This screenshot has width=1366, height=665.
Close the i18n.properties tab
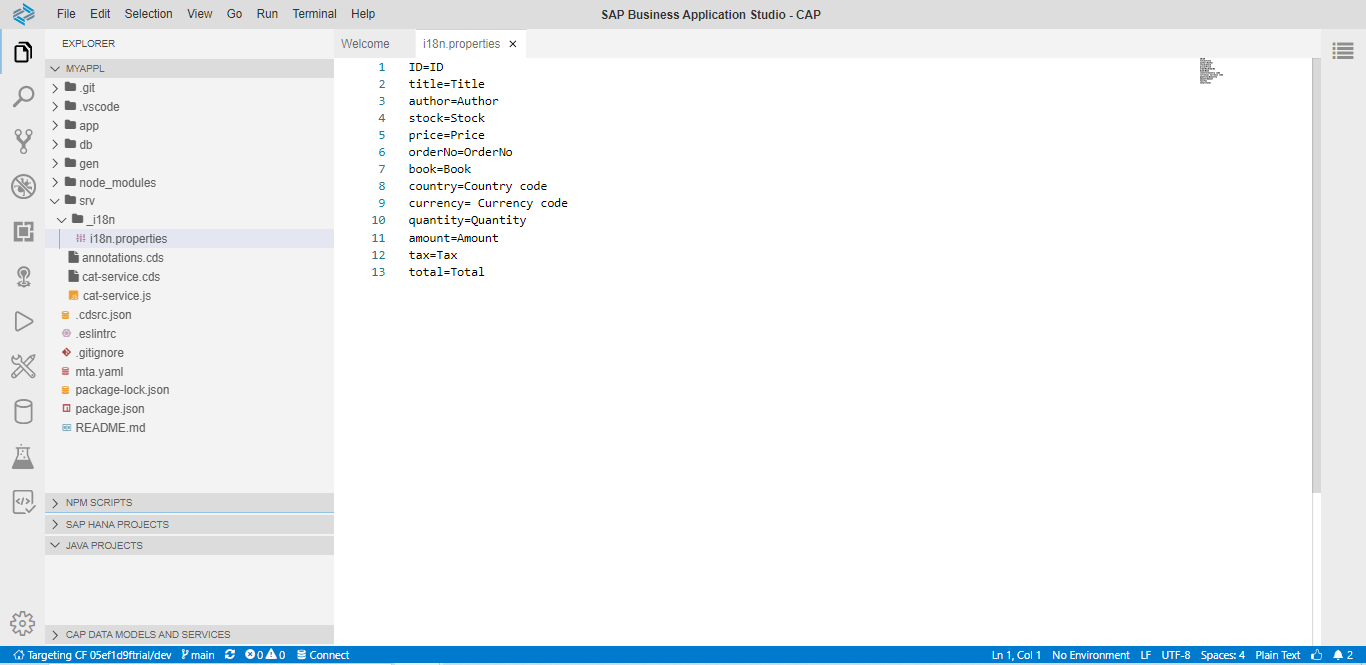pos(513,44)
